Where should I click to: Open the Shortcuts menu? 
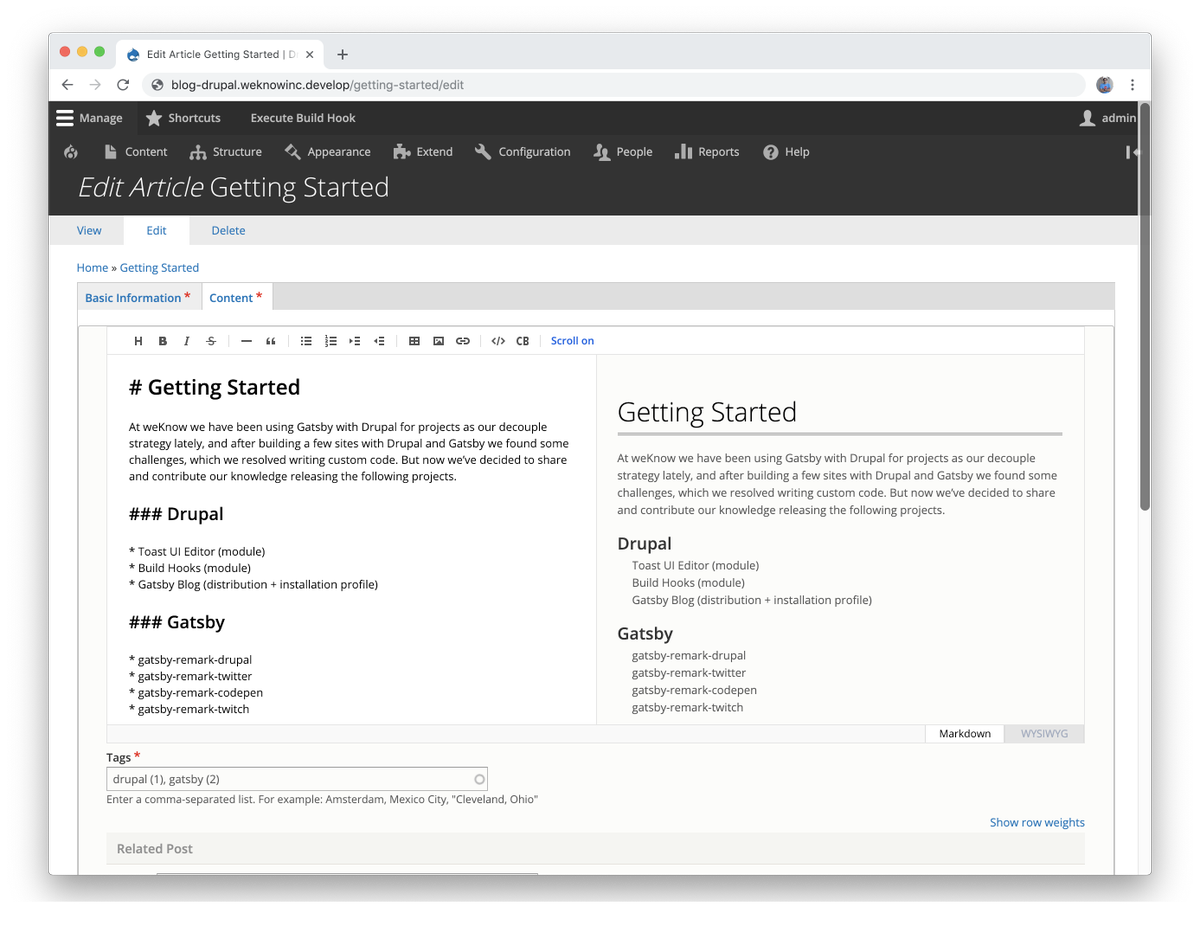coord(183,118)
